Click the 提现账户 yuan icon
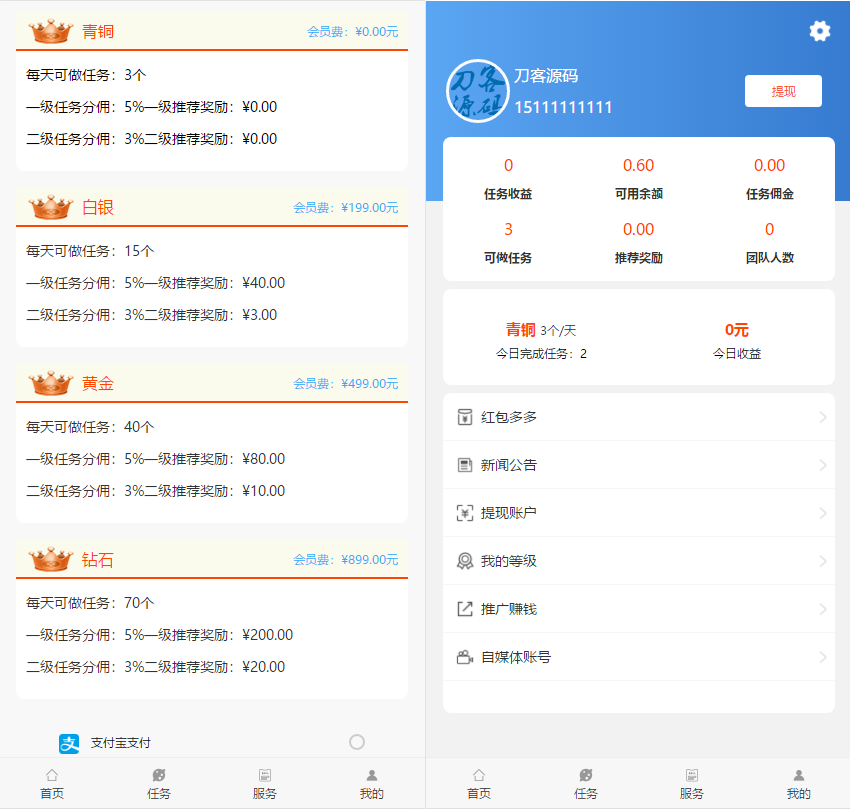Image resolution: width=850 pixels, height=809 pixels. tap(464, 513)
